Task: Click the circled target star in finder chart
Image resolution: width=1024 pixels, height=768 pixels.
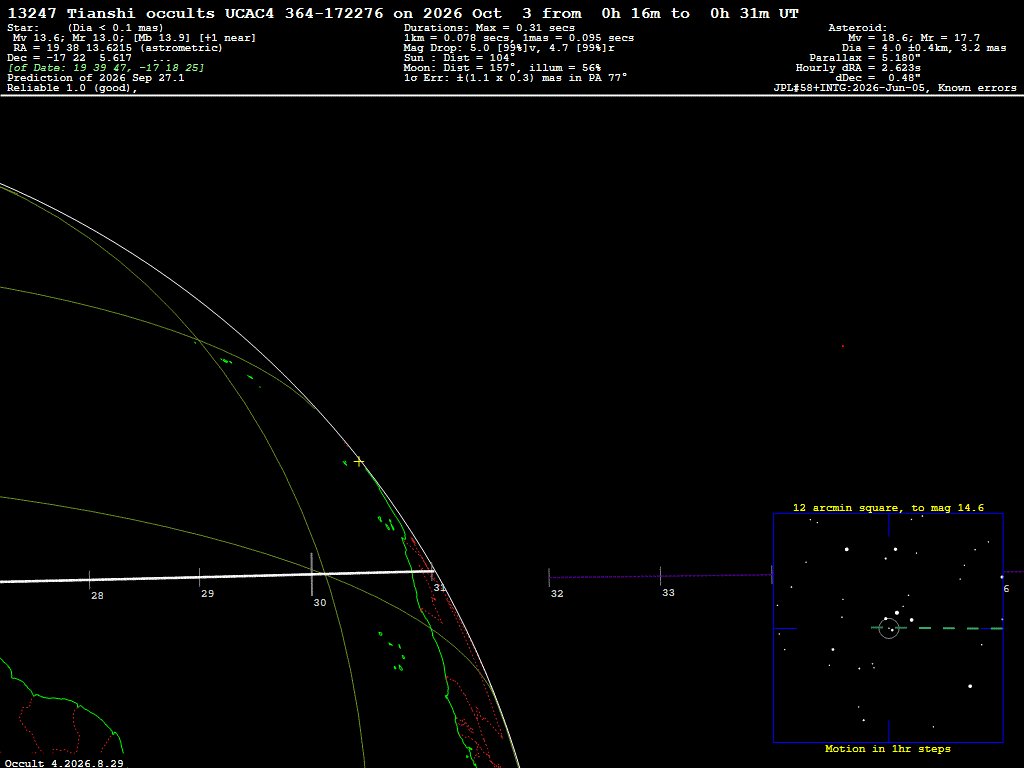Action: (889, 628)
